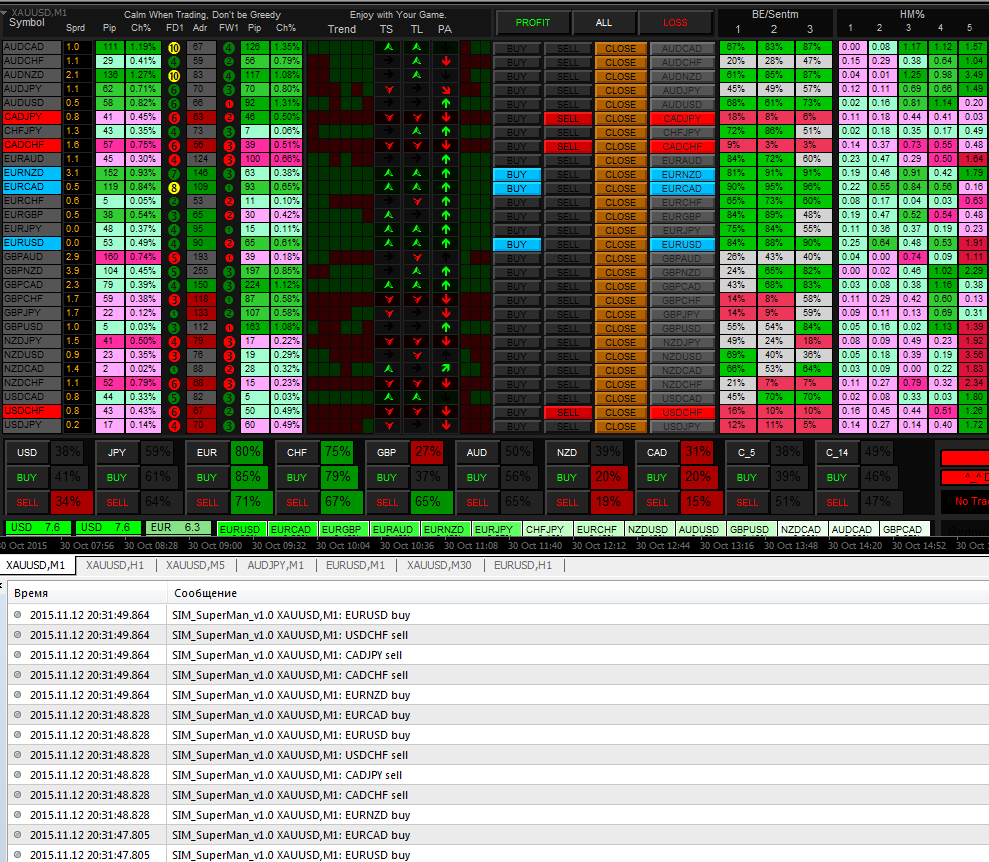Switch to the XAUUSD,M30 chart tab
This screenshot has width=989, height=862.
click(439, 566)
